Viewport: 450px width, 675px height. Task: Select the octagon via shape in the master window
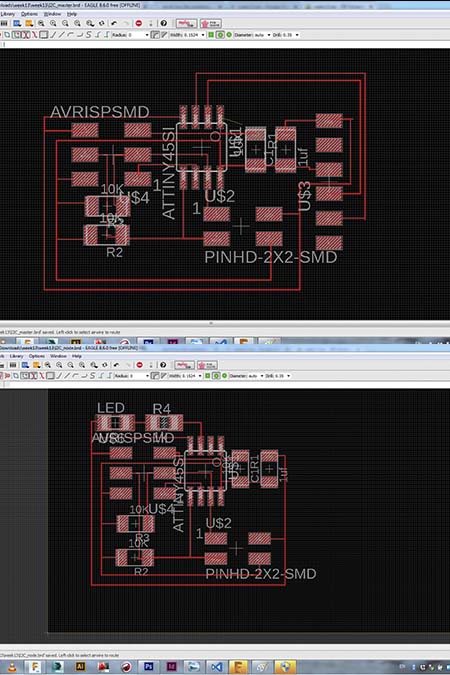229,34
